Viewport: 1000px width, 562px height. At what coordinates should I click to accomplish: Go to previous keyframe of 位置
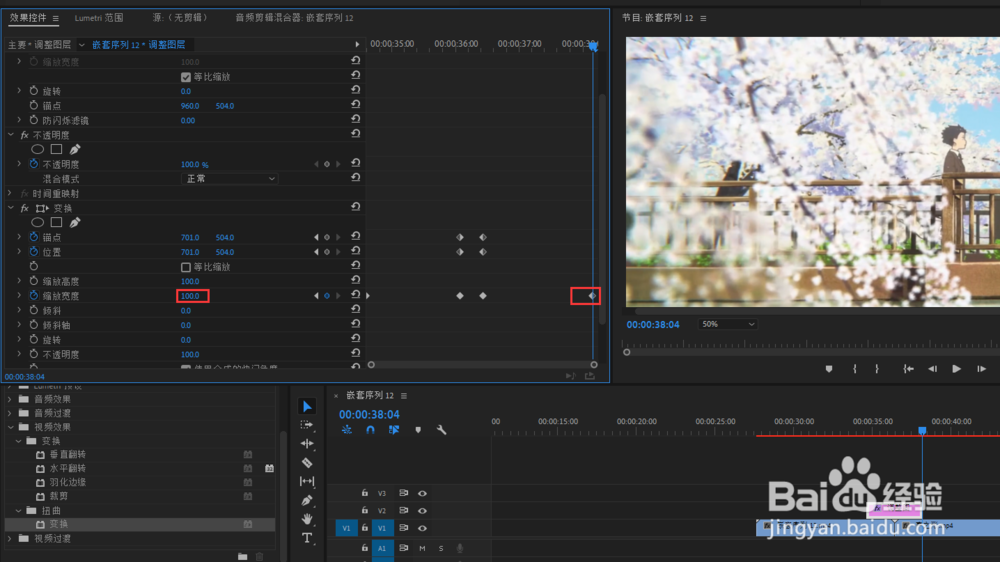[316, 252]
